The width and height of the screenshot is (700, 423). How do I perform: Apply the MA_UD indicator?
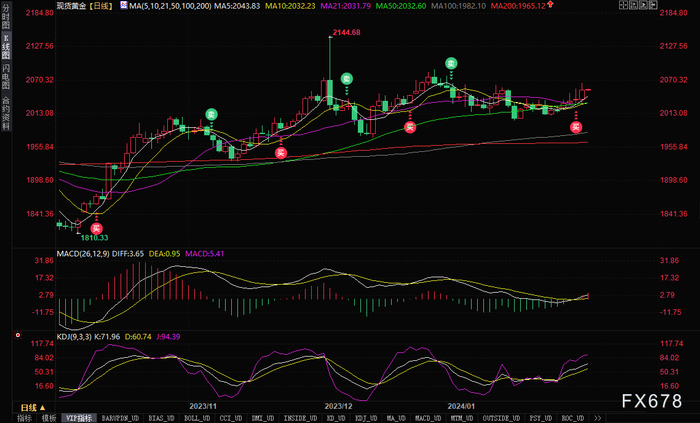point(396,418)
